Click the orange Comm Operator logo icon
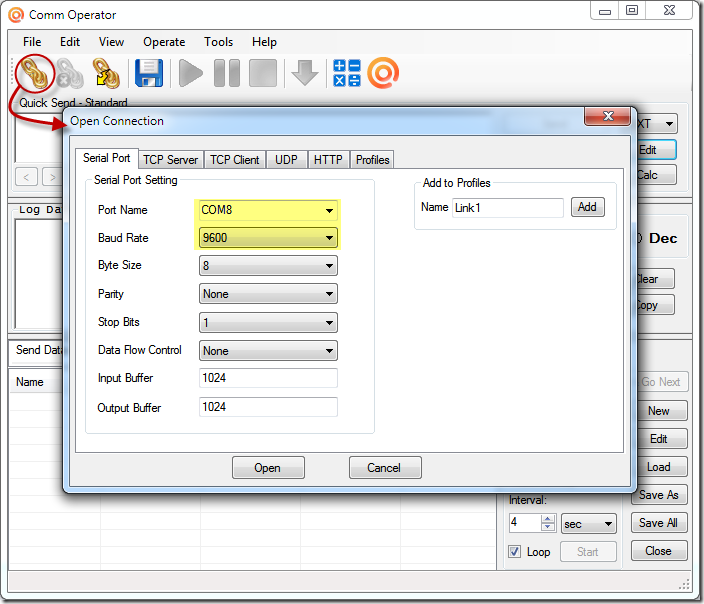Screen dimensions: 704x604 point(383,73)
